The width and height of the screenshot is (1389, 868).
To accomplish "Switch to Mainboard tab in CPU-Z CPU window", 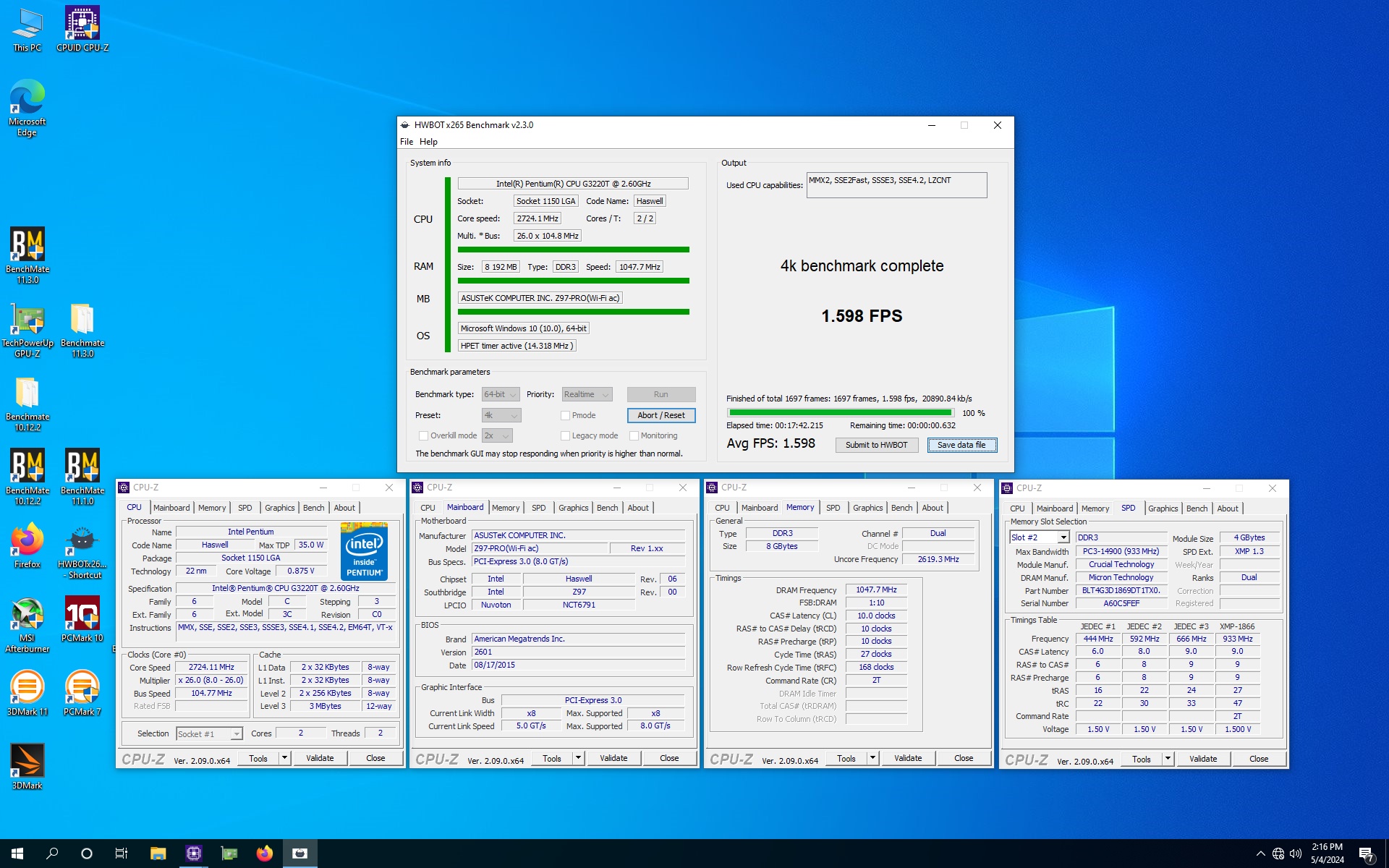I will click(x=171, y=508).
